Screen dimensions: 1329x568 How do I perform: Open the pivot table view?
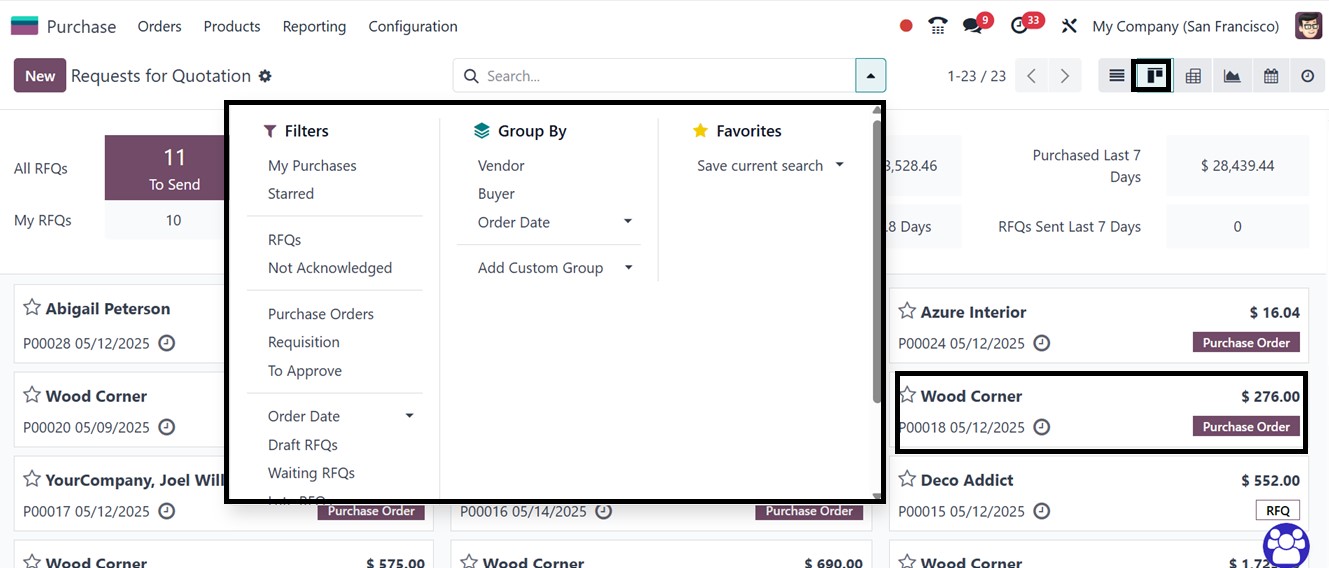[x=1193, y=76]
